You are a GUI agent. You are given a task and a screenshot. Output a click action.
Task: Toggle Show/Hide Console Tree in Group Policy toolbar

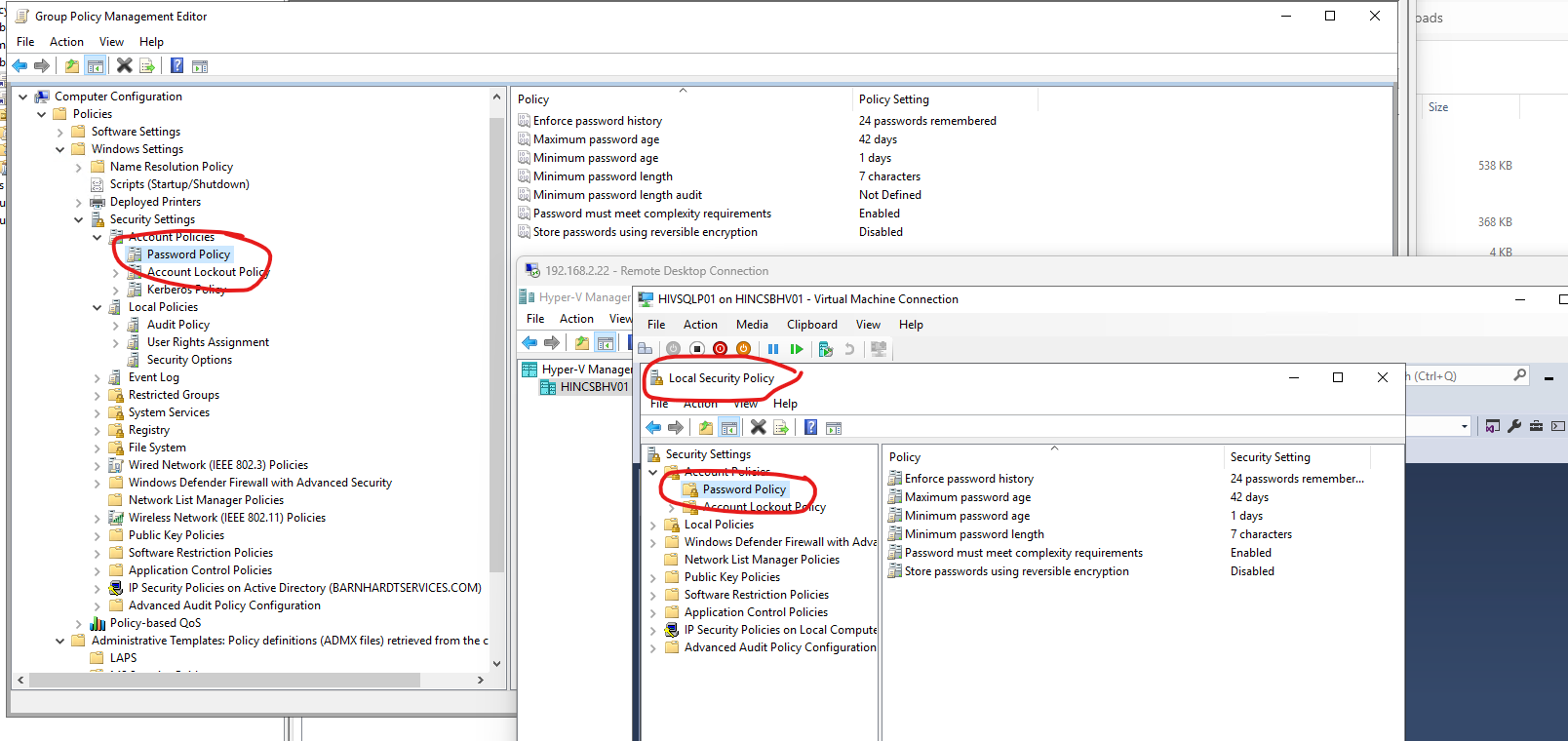point(96,65)
